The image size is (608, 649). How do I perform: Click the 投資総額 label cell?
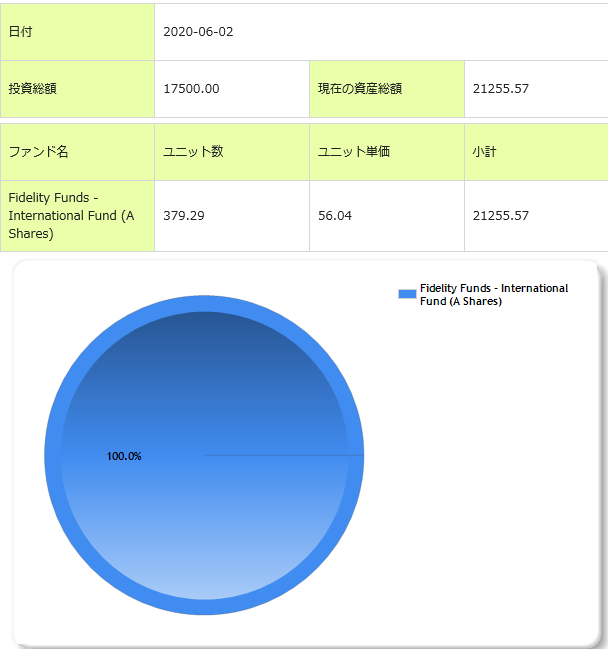coord(32,89)
